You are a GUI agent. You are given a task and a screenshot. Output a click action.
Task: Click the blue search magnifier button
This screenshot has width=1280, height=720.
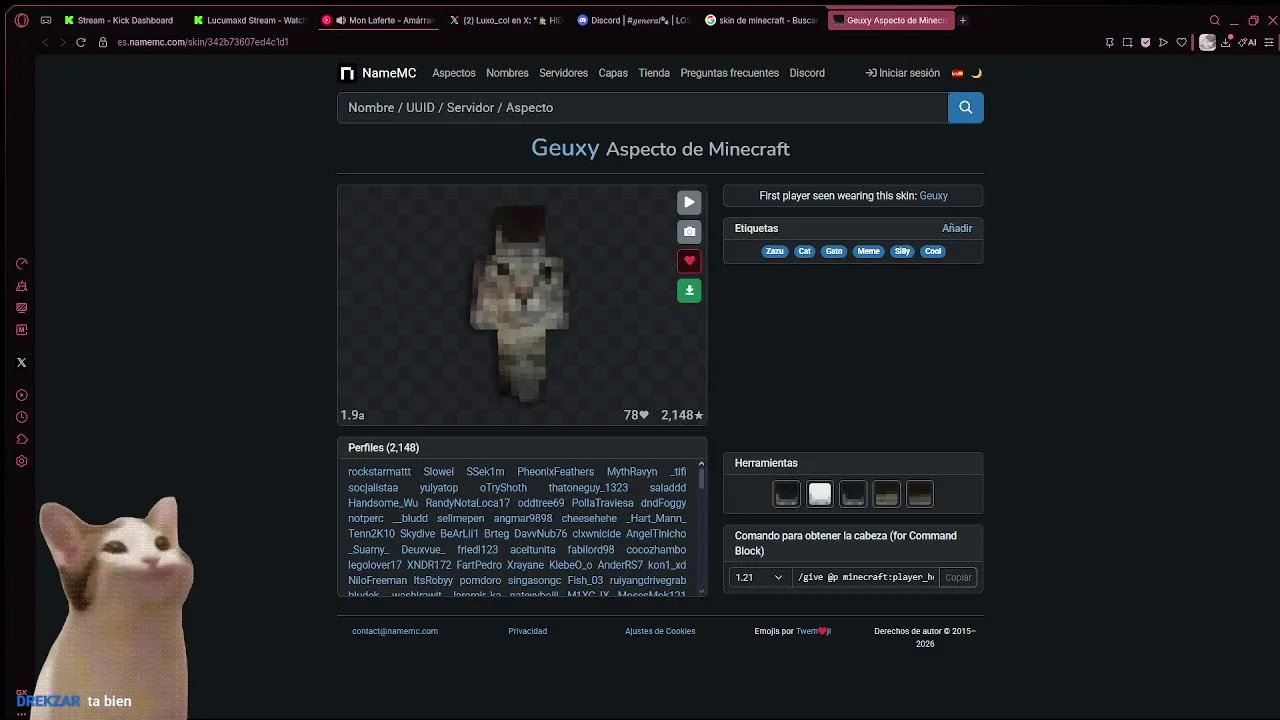click(x=965, y=107)
